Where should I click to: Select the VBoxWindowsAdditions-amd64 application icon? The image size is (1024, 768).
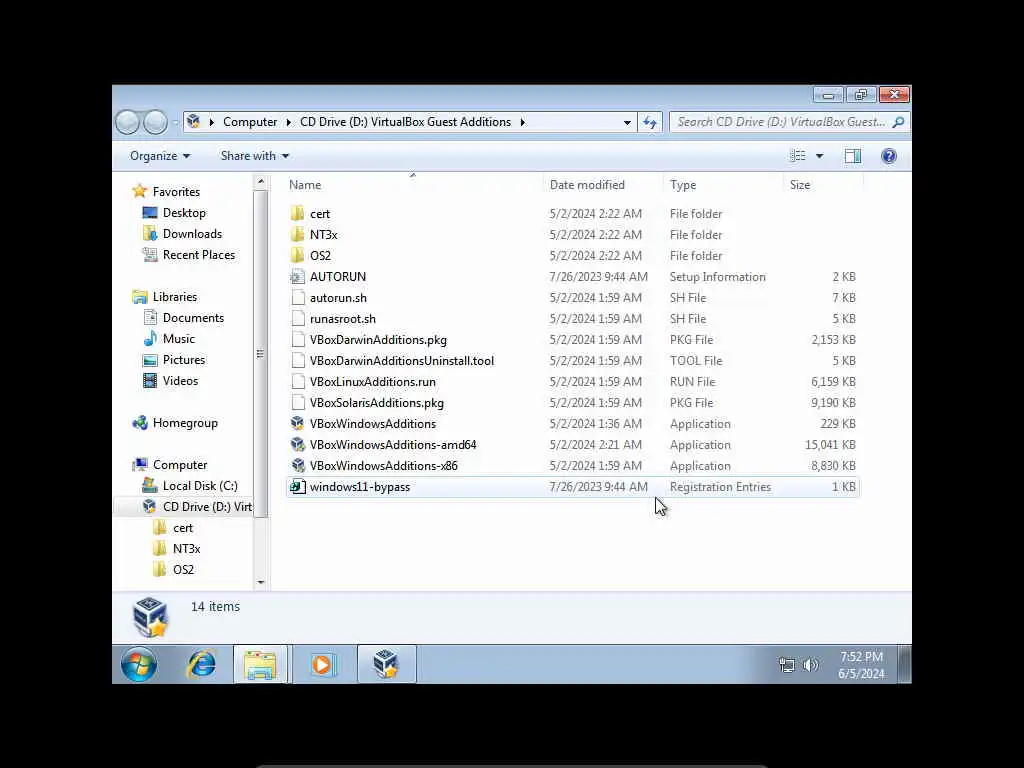[x=297, y=445]
